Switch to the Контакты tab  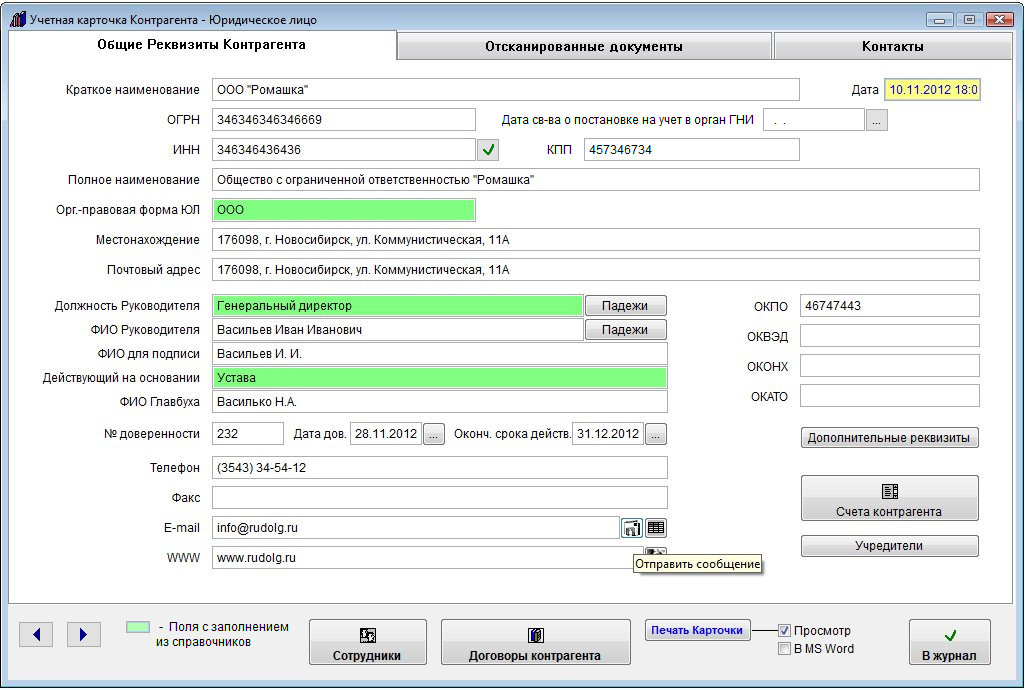click(892, 46)
